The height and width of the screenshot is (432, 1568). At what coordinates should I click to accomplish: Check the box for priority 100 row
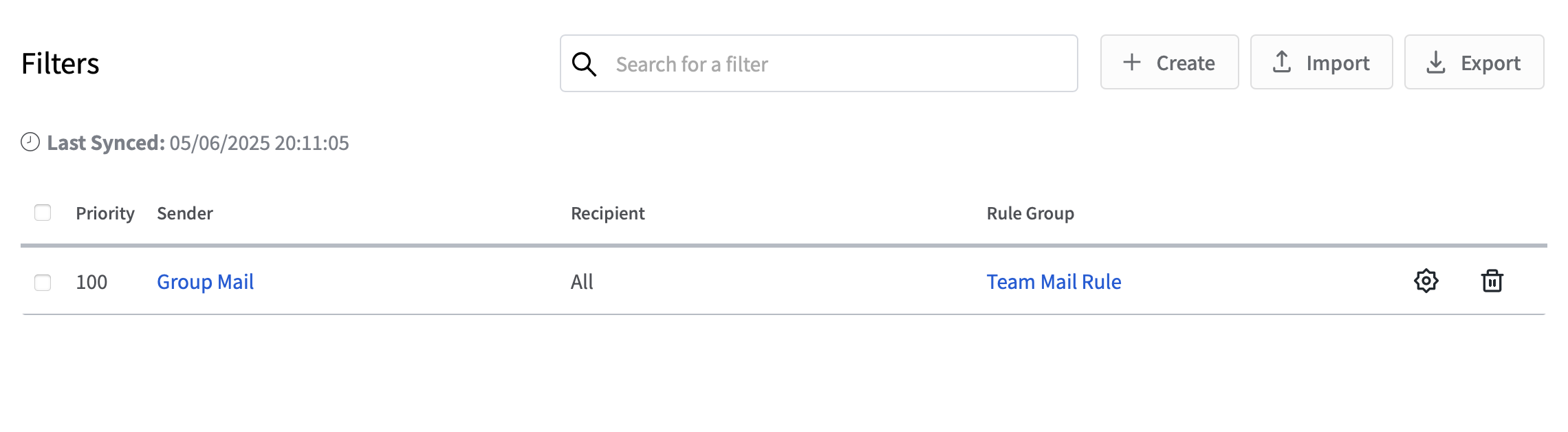click(x=43, y=282)
